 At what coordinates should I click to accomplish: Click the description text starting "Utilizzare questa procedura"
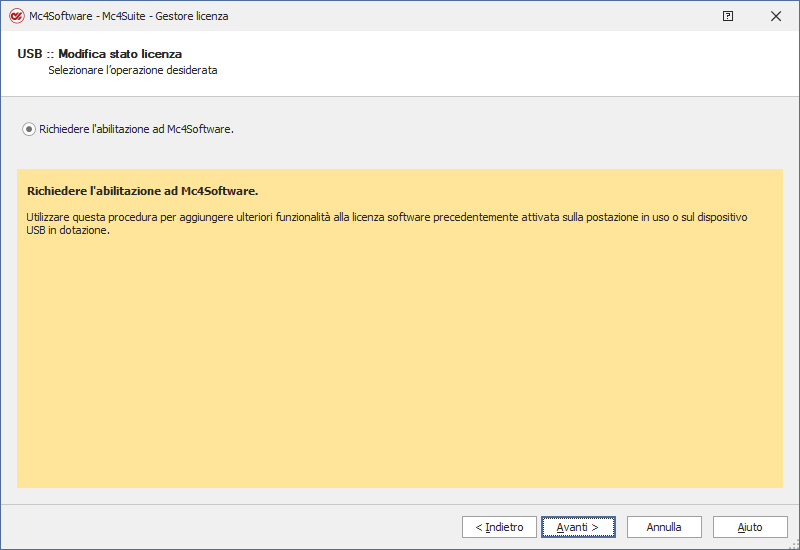387,223
